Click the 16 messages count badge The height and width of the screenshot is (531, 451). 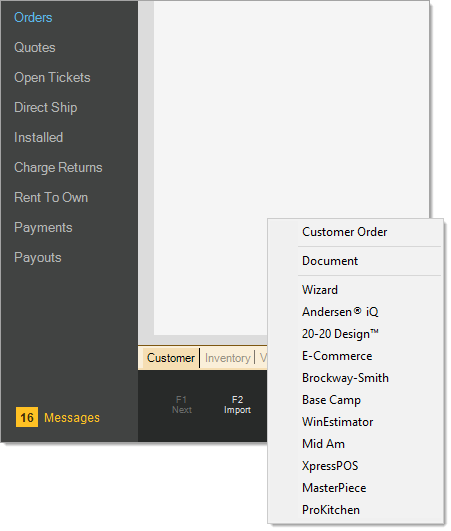tap(27, 417)
